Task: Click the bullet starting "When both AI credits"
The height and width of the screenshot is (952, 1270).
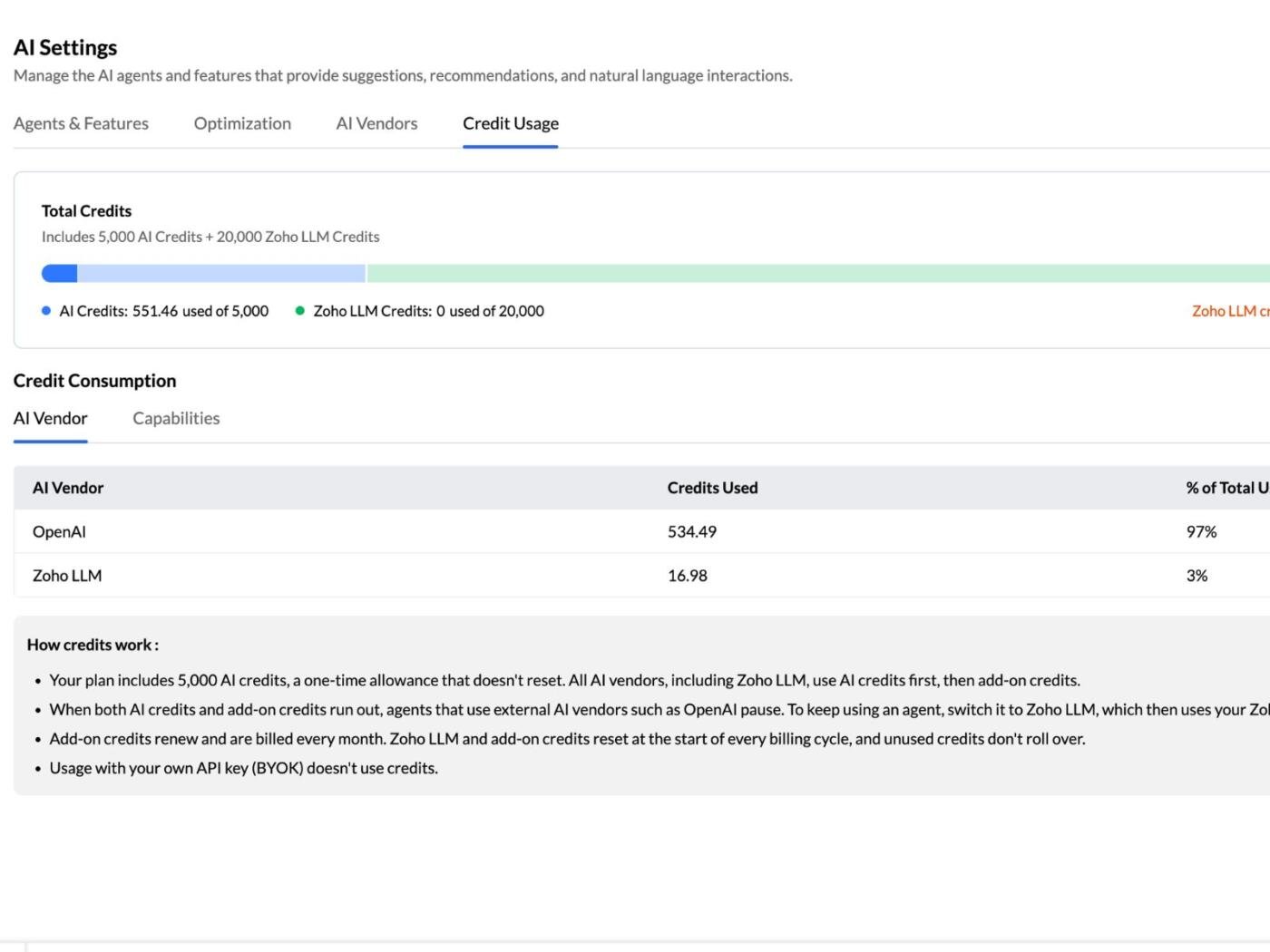Action: point(659,709)
